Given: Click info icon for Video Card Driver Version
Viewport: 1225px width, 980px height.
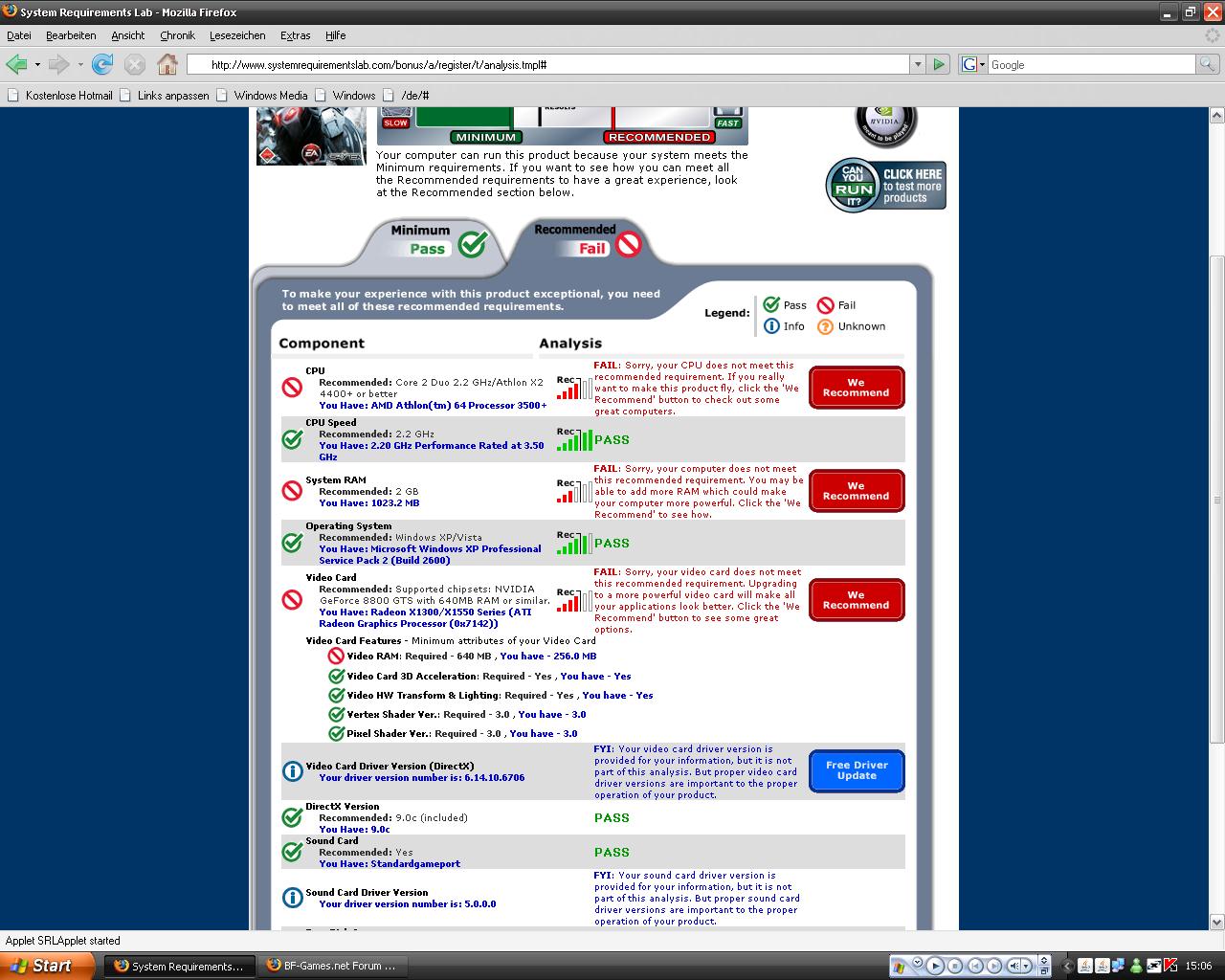Looking at the screenshot, I should point(292,771).
